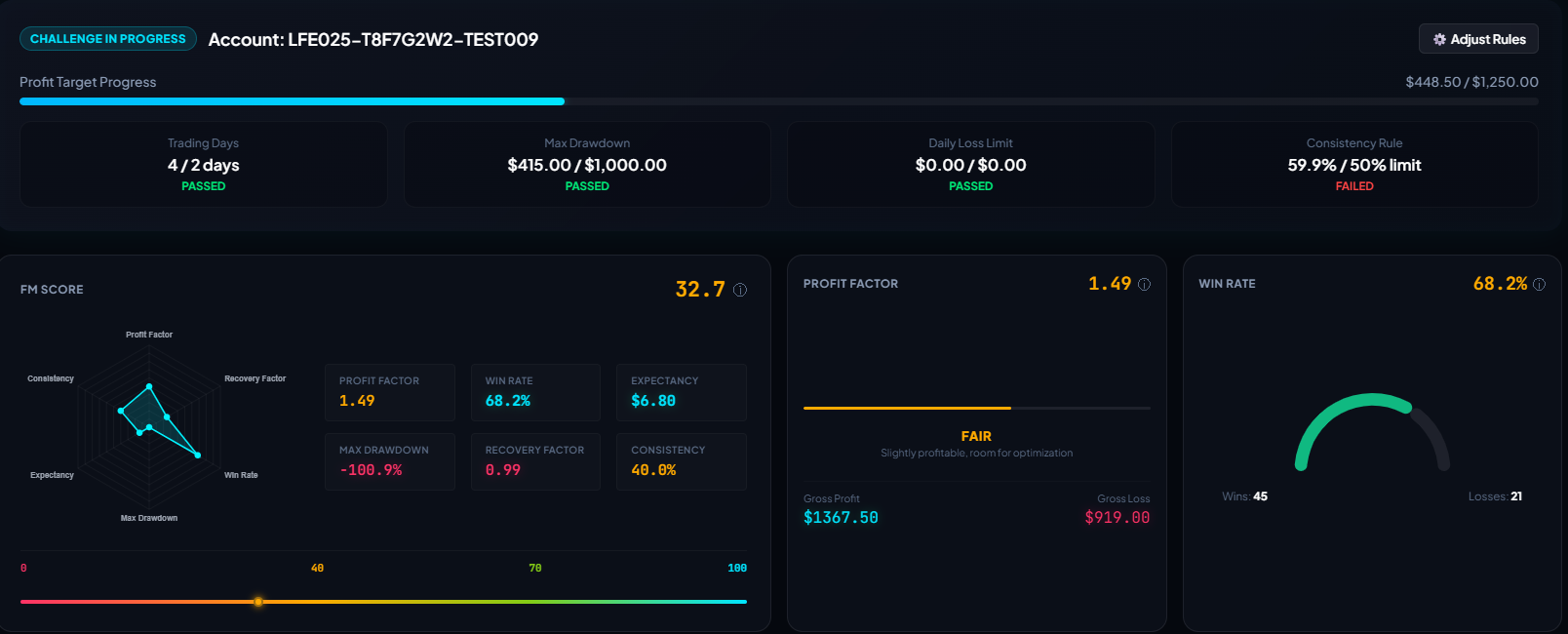Click the Profit Factor 1.49 stat tile
This screenshot has width=1568, height=634.
390,392
